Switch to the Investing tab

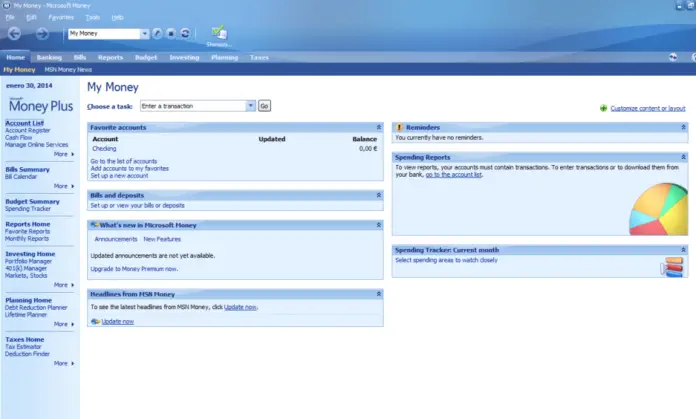(x=184, y=57)
